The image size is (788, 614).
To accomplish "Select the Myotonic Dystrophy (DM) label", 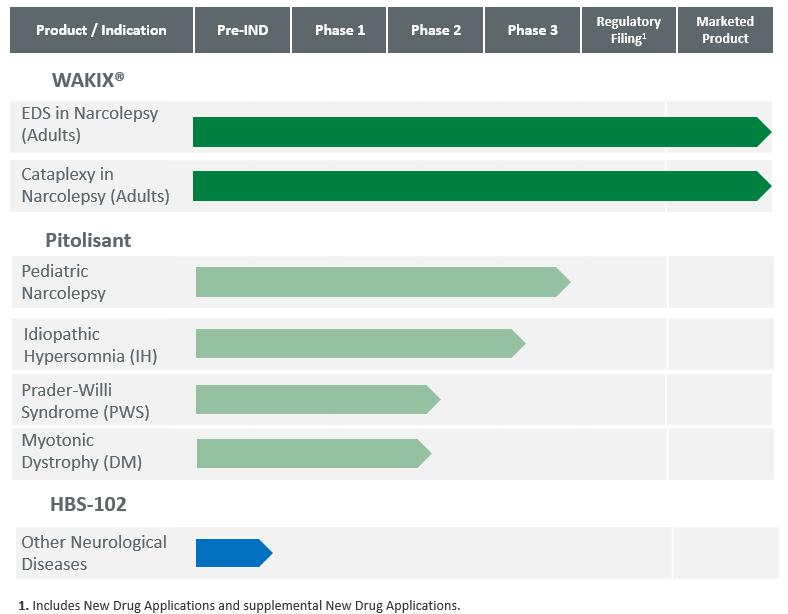I will click(x=81, y=451).
